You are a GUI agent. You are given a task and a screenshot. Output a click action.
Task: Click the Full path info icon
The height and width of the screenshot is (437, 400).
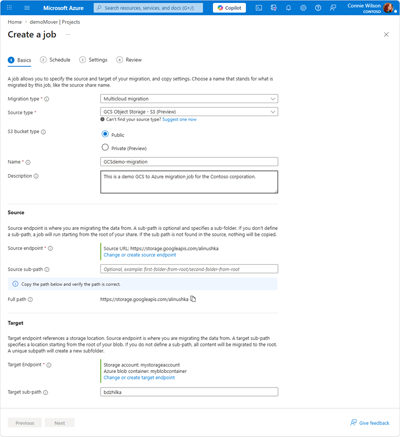[30, 299]
